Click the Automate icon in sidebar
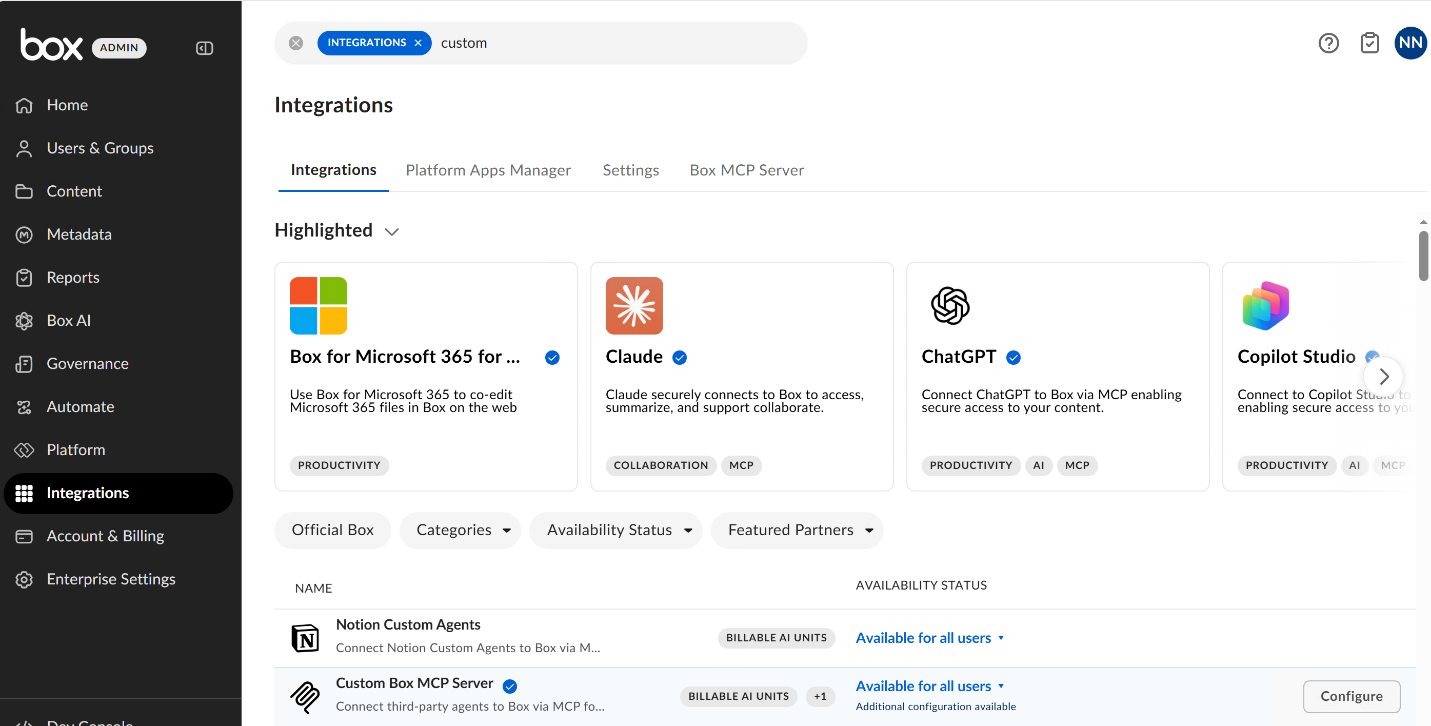This screenshot has width=1431, height=726. coord(25,407)
